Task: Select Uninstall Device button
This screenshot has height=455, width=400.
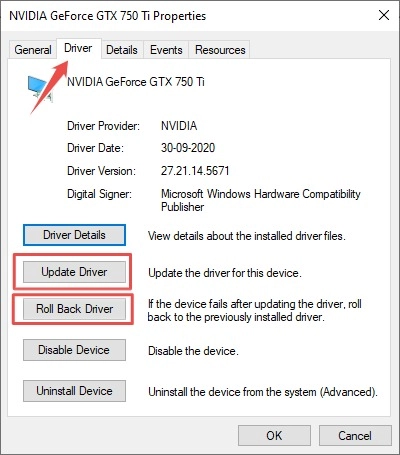Action: point(74,391)
